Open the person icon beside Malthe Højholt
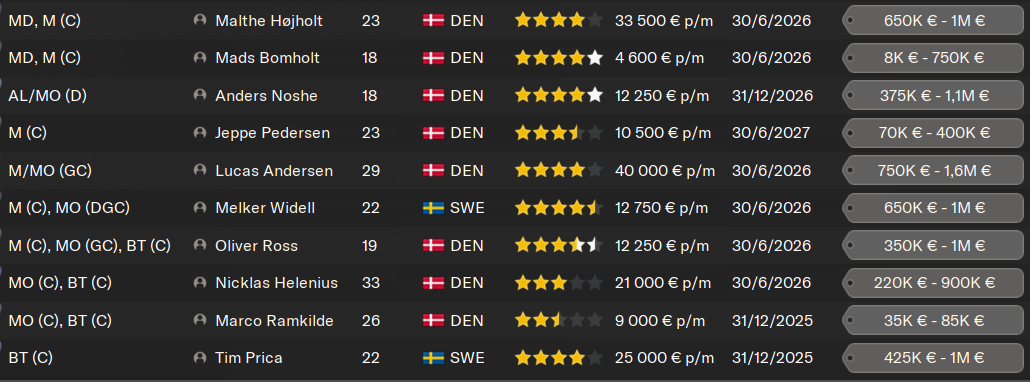This screenshot has width=1030, height=382. pyautogui.click(x=200, y=20)
